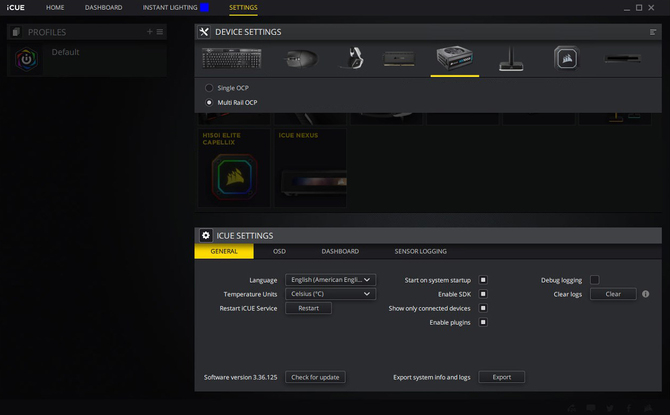This screenshot has width=670, height=415.
Task: Select the headset stand device icon
Action: pos(511,59)
